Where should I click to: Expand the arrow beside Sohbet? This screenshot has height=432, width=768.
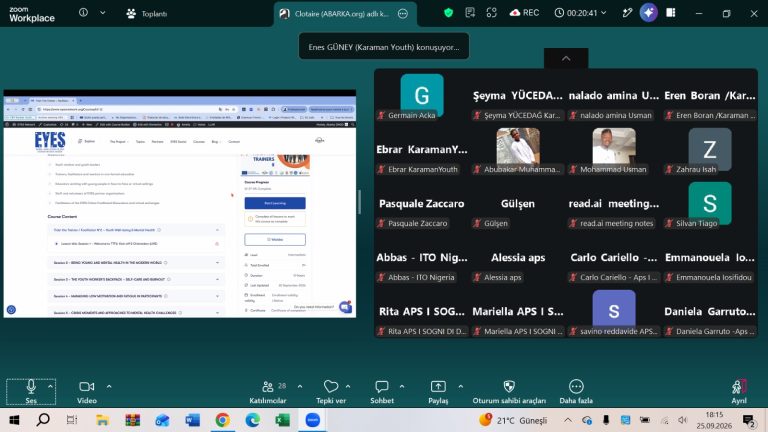click(x=402, y=386)
